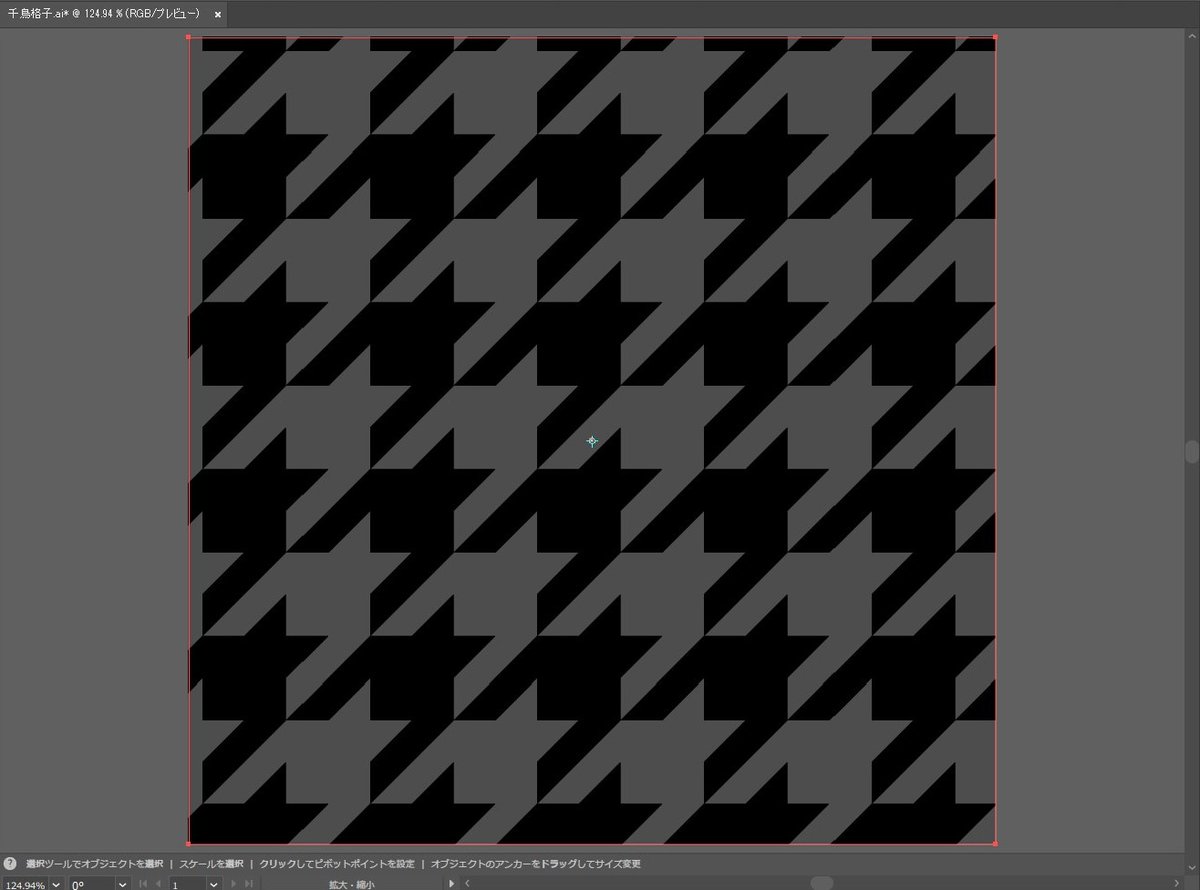Go to the previous artboard

tap(158, 884)
